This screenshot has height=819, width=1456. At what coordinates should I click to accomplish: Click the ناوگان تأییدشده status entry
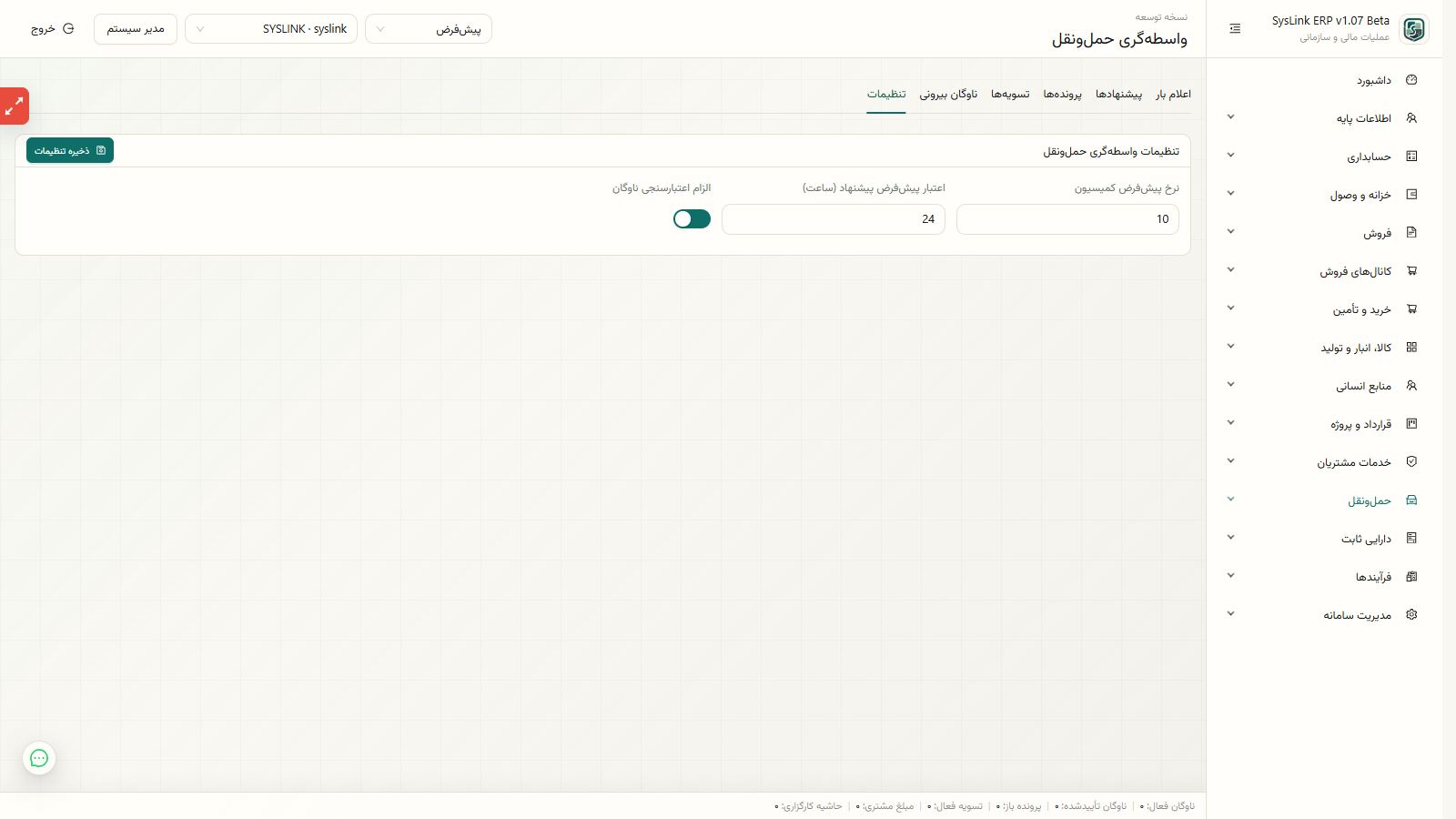[x=1091, y=806]
